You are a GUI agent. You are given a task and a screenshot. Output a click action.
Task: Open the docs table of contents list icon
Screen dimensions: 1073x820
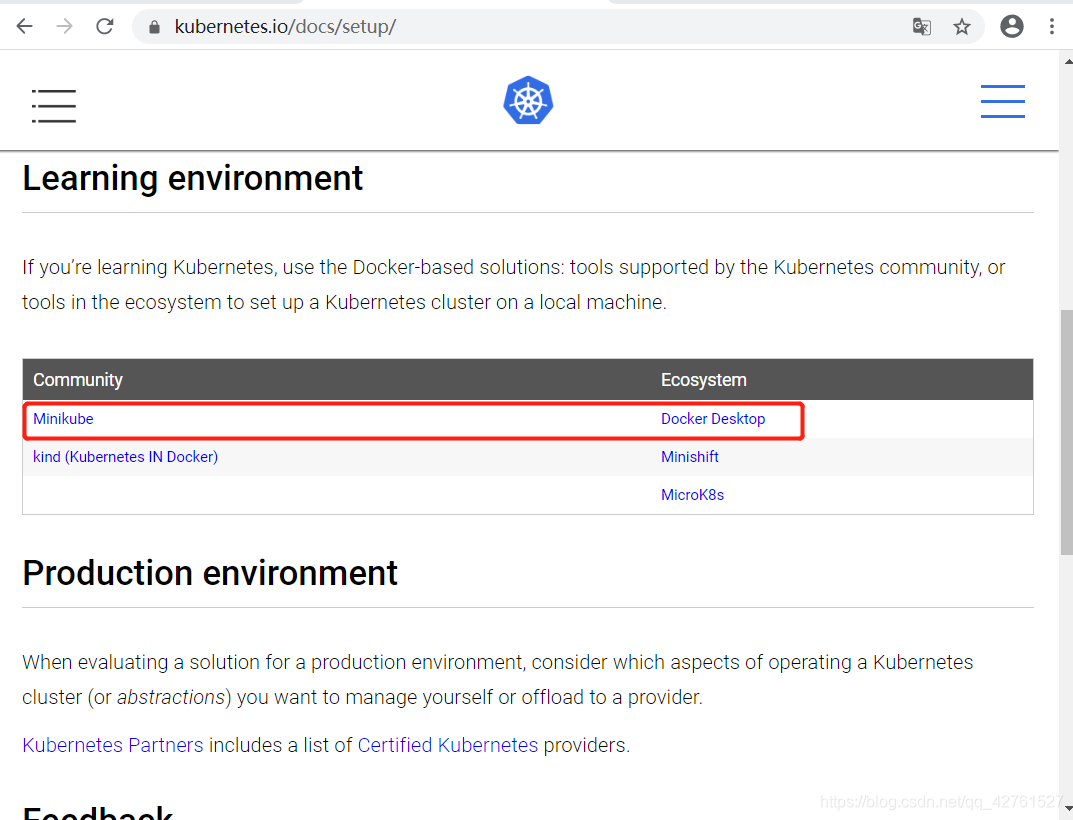pos(53,106)
